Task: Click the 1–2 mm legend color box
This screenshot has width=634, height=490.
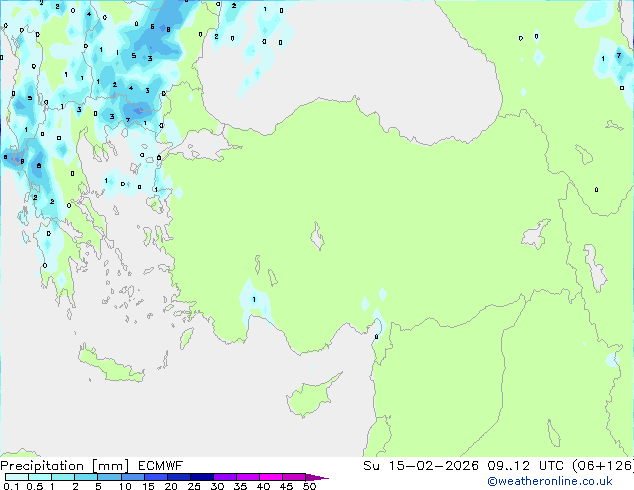Action: [63, 477]
